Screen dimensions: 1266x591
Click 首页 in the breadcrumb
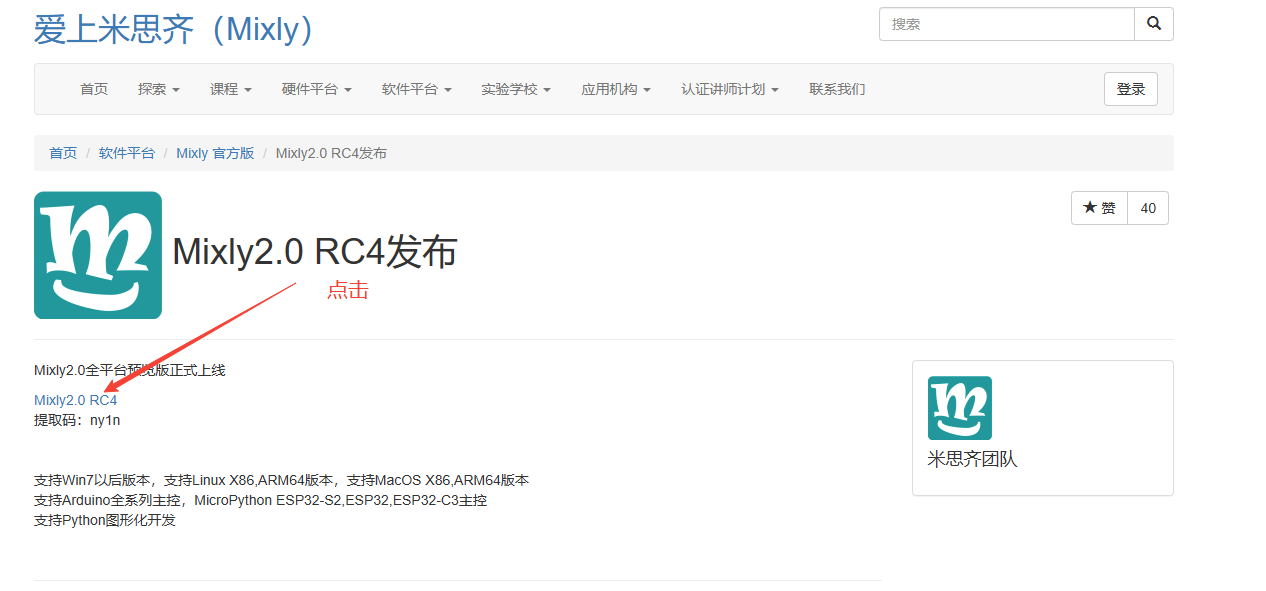click(63, 153)
